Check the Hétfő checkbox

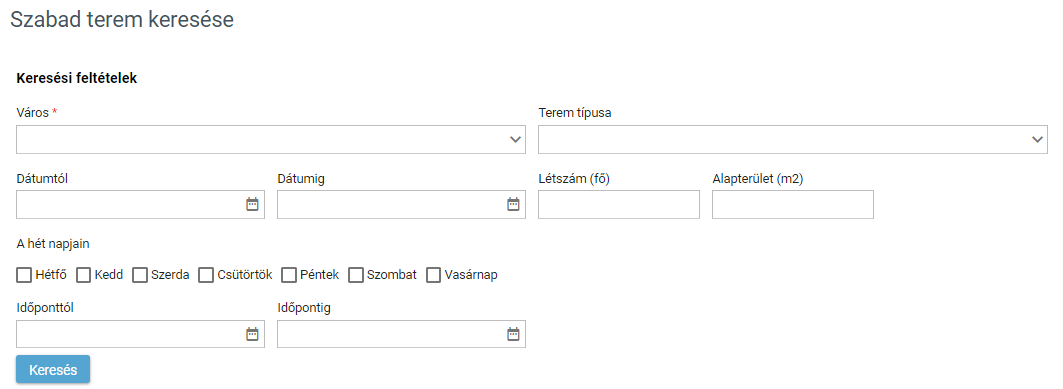24,274
